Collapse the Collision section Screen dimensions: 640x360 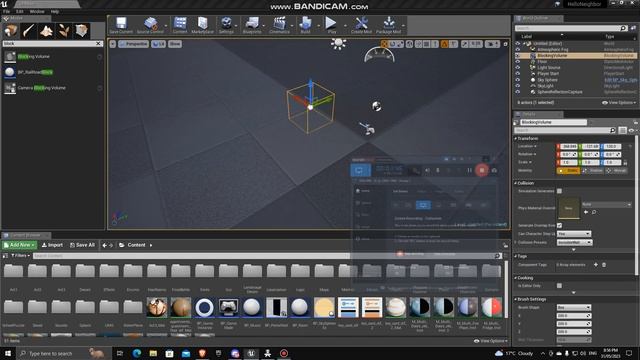[516, 183]
